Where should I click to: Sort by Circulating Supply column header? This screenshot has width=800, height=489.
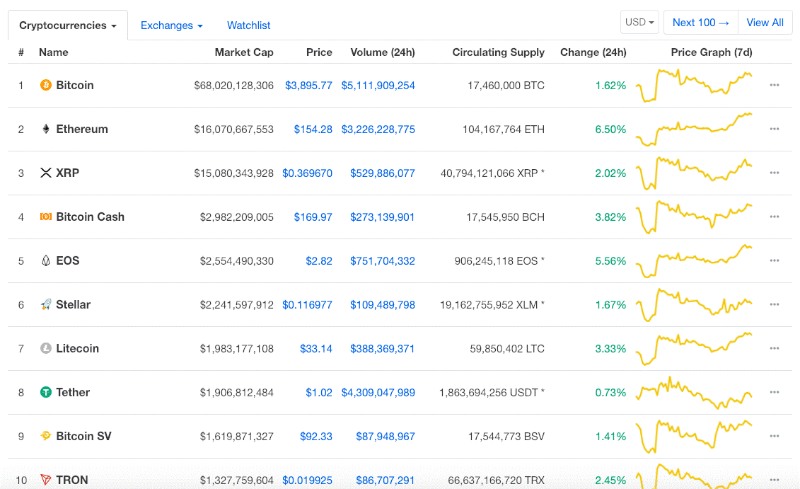click(x=498, y=52)
